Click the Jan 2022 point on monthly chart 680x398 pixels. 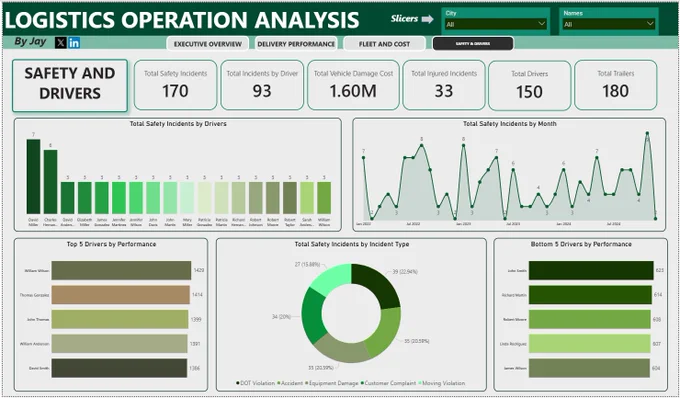click(x=363, y=158)
